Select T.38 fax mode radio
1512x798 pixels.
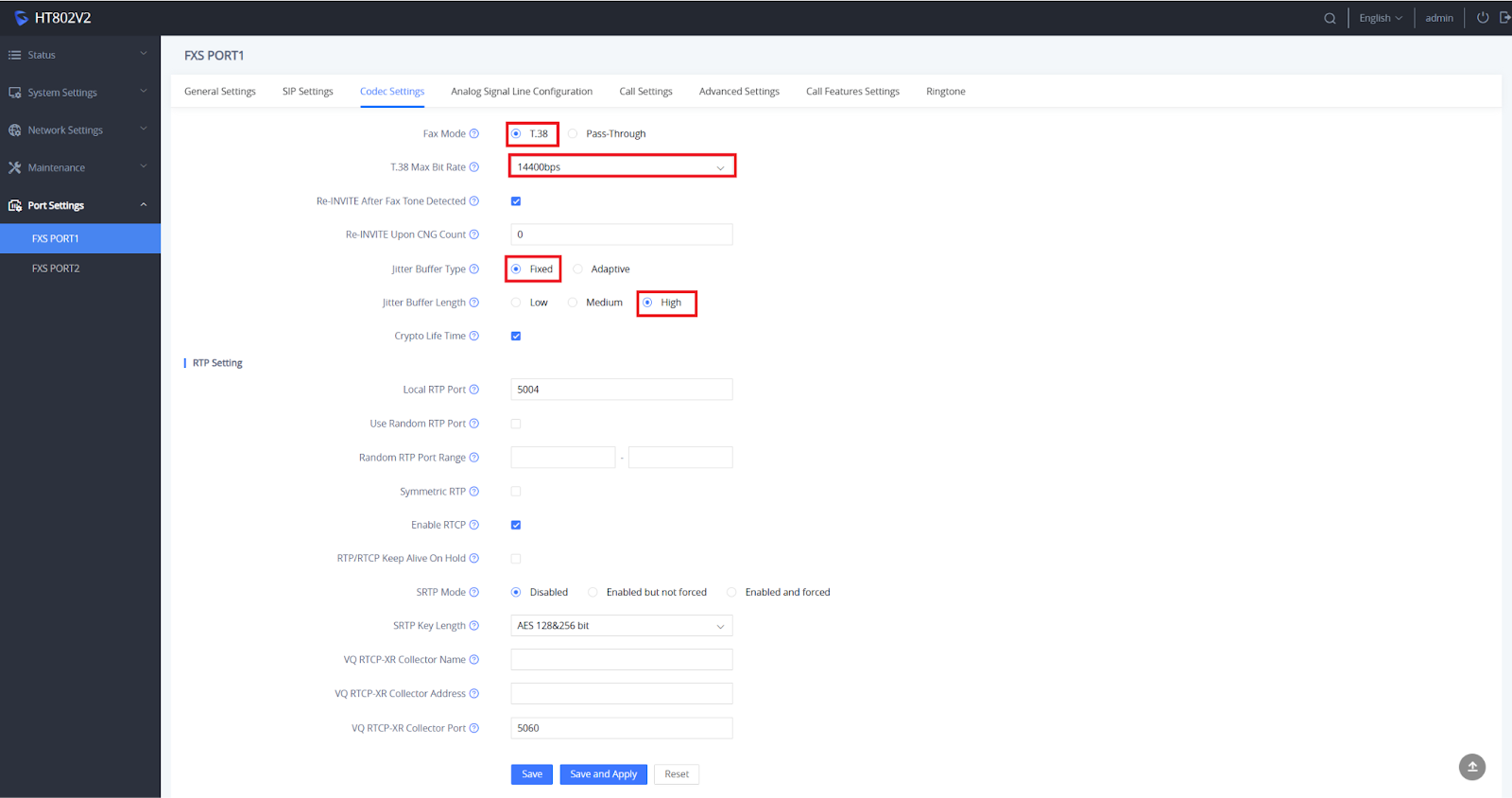(516, 133)
